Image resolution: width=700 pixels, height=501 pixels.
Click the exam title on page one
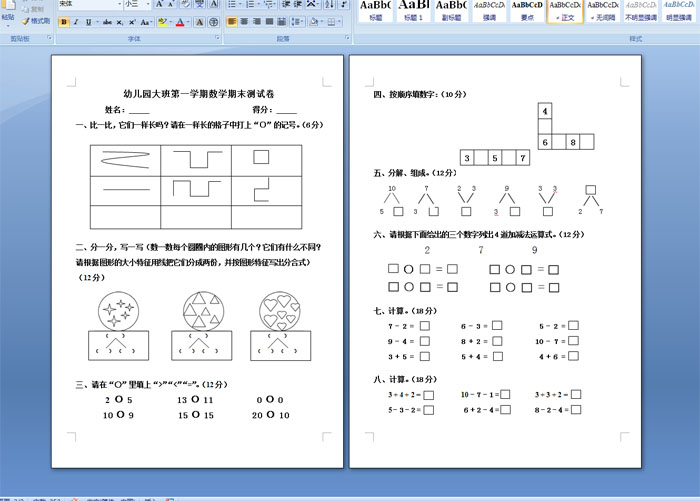[x=199, y=94]
